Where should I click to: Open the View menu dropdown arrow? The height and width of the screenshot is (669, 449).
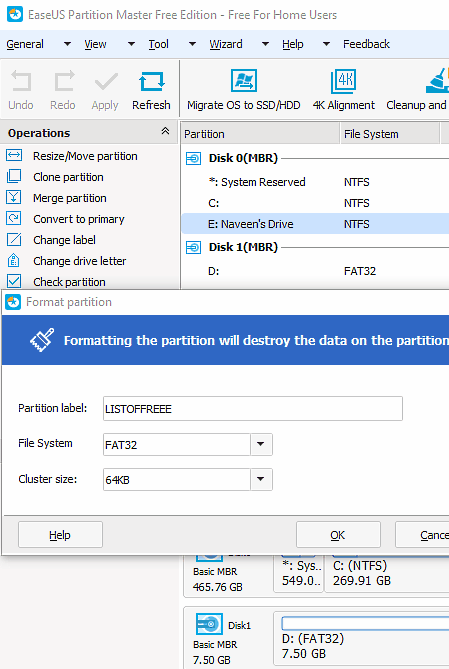(x=131, y=44)
